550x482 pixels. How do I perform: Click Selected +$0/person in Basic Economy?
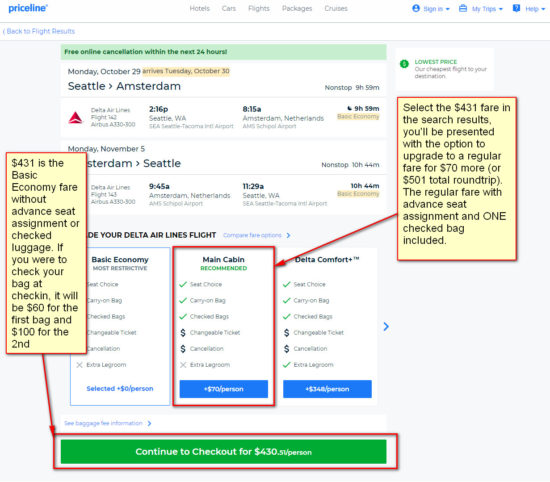120,389
